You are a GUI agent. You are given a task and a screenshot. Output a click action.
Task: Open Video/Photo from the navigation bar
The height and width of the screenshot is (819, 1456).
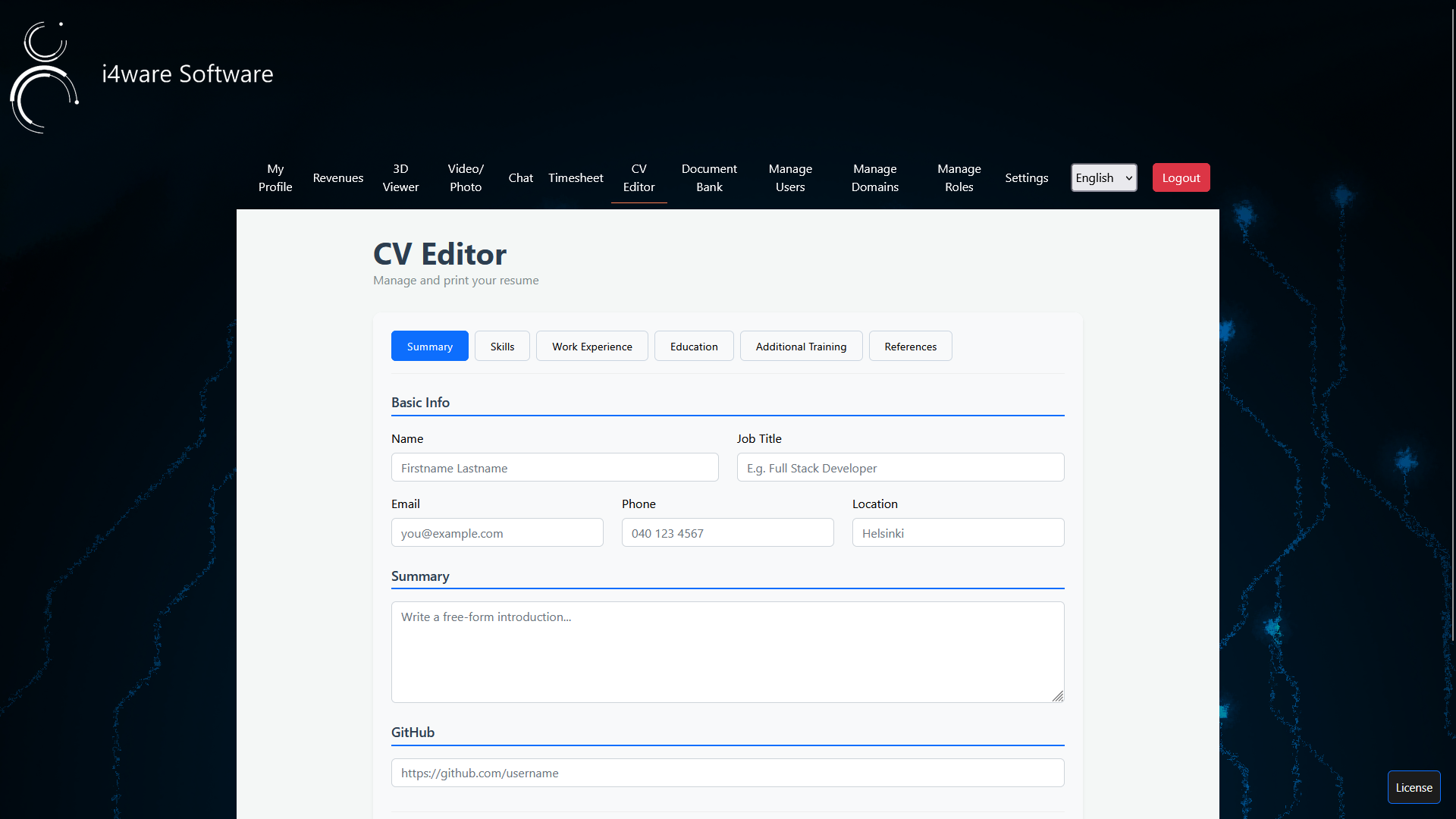point(466,177)
